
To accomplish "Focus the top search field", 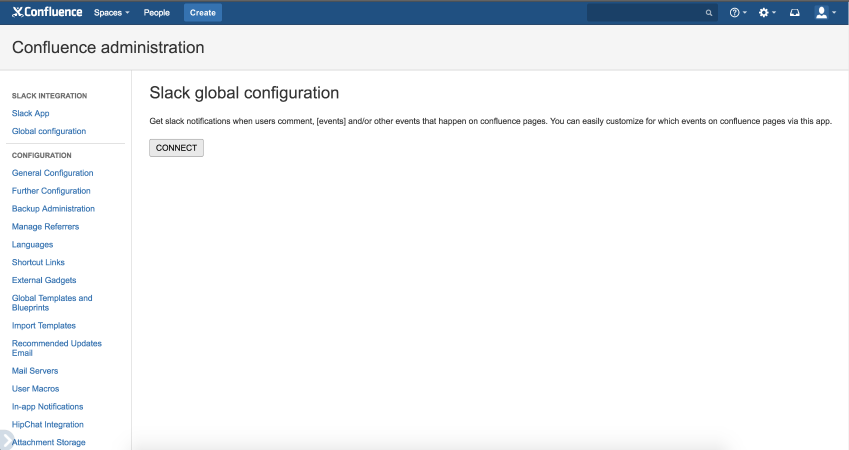I will coord(652,12).
